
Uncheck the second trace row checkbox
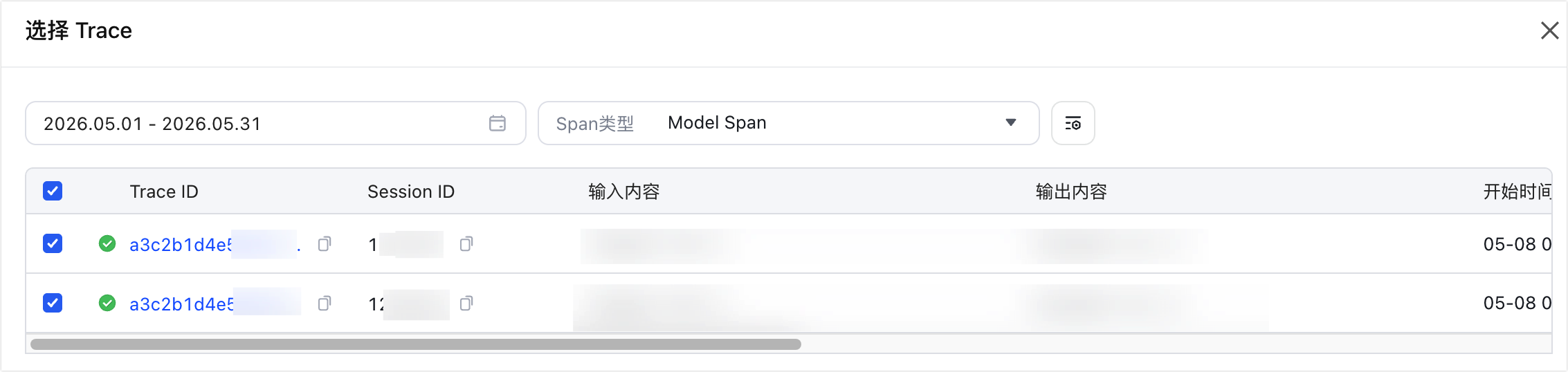tap(53, 303)
